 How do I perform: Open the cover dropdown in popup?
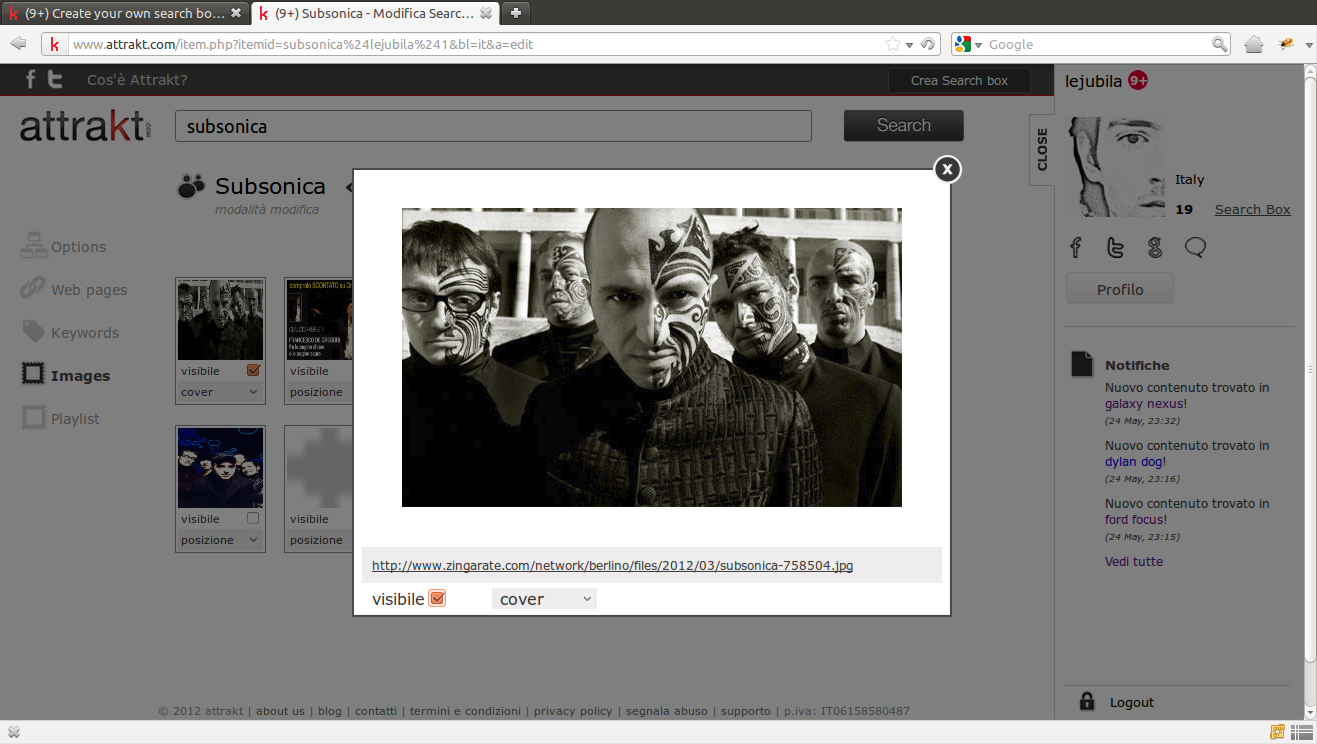pos(544,599)
